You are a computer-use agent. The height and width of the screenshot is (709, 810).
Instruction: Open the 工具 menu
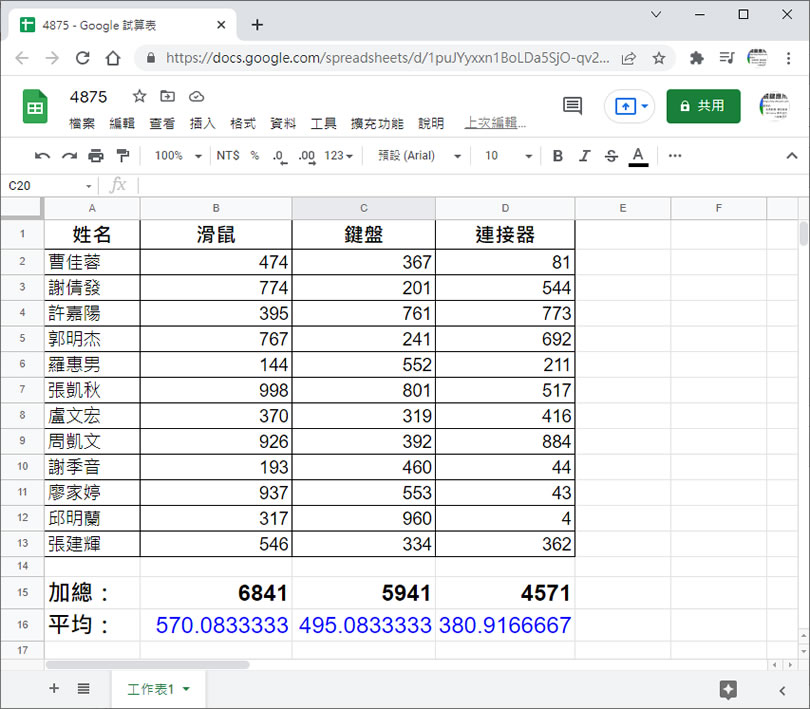(323, 124)
